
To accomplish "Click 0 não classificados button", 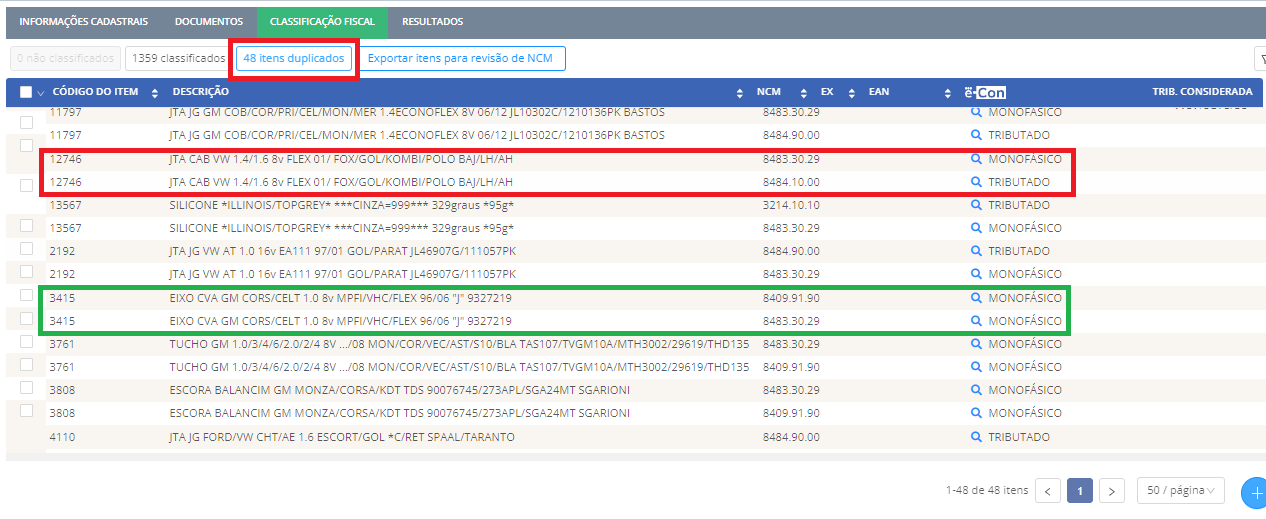I will [x=64, y=59].
